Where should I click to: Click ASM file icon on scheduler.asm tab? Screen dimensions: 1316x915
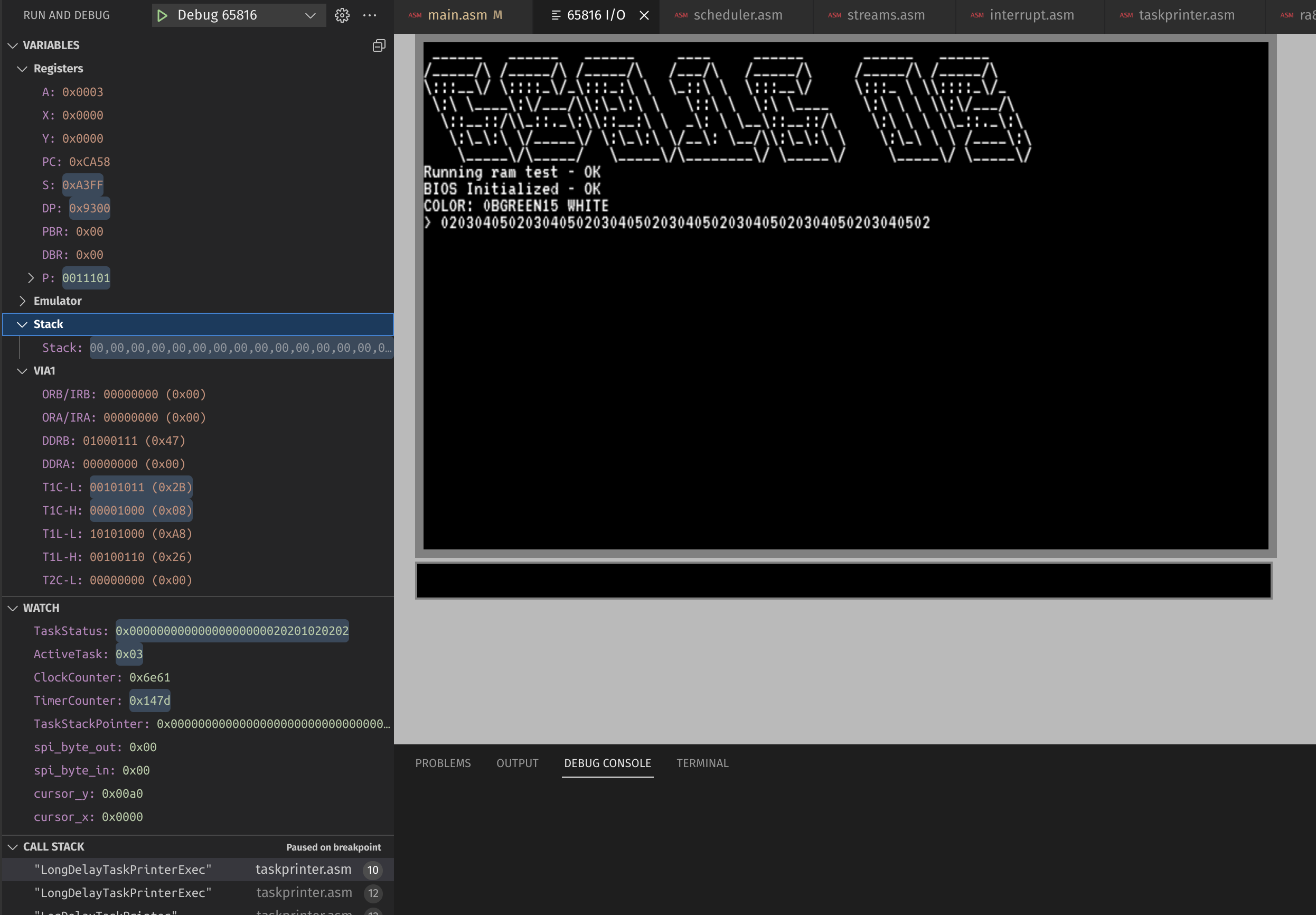[x=681, y=15]
